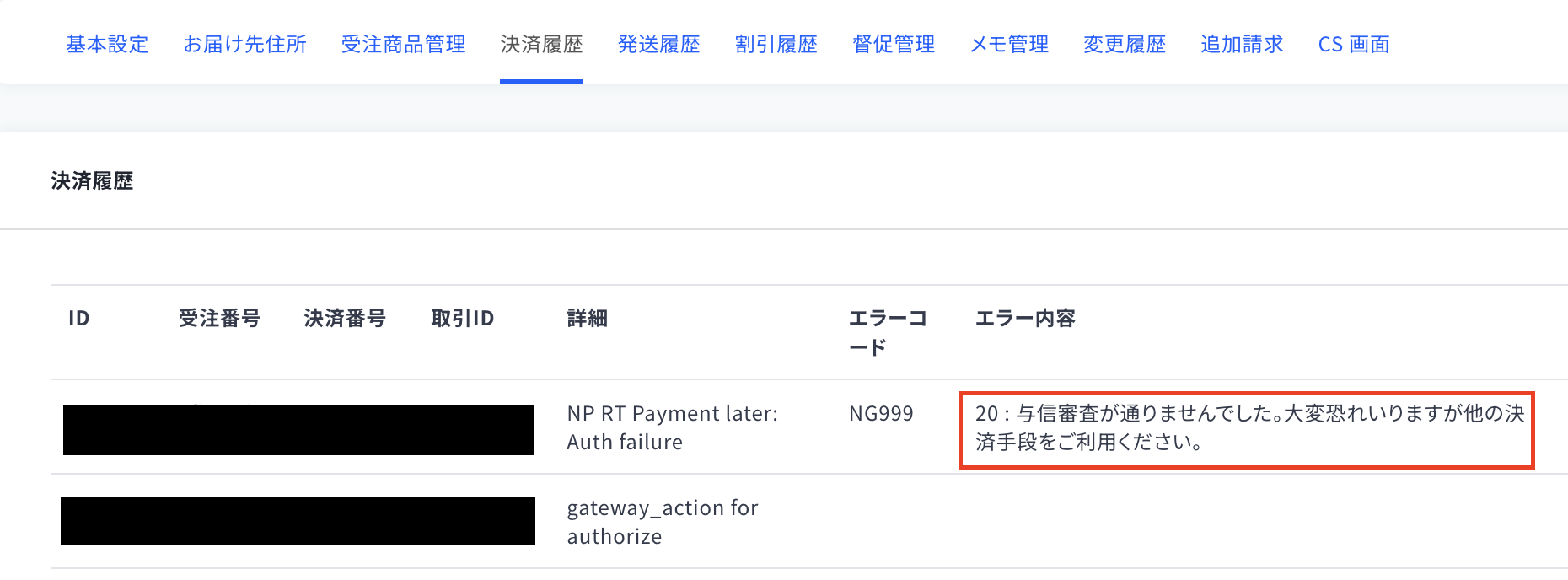
Task: Open the 受注商品管理 tab
Action: coord(403,44)
